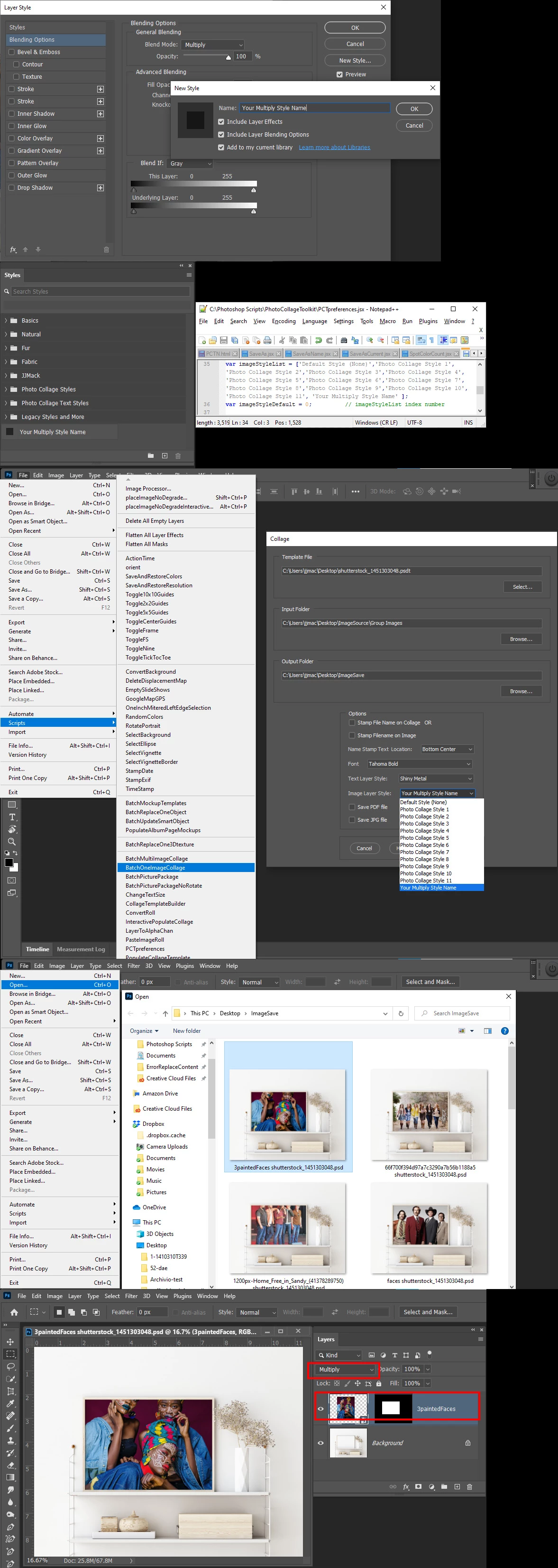The height and width of the screenshot is (1568, 558).
Task: Filter Layers panel by type layers icon
Action: point(394,1355)
